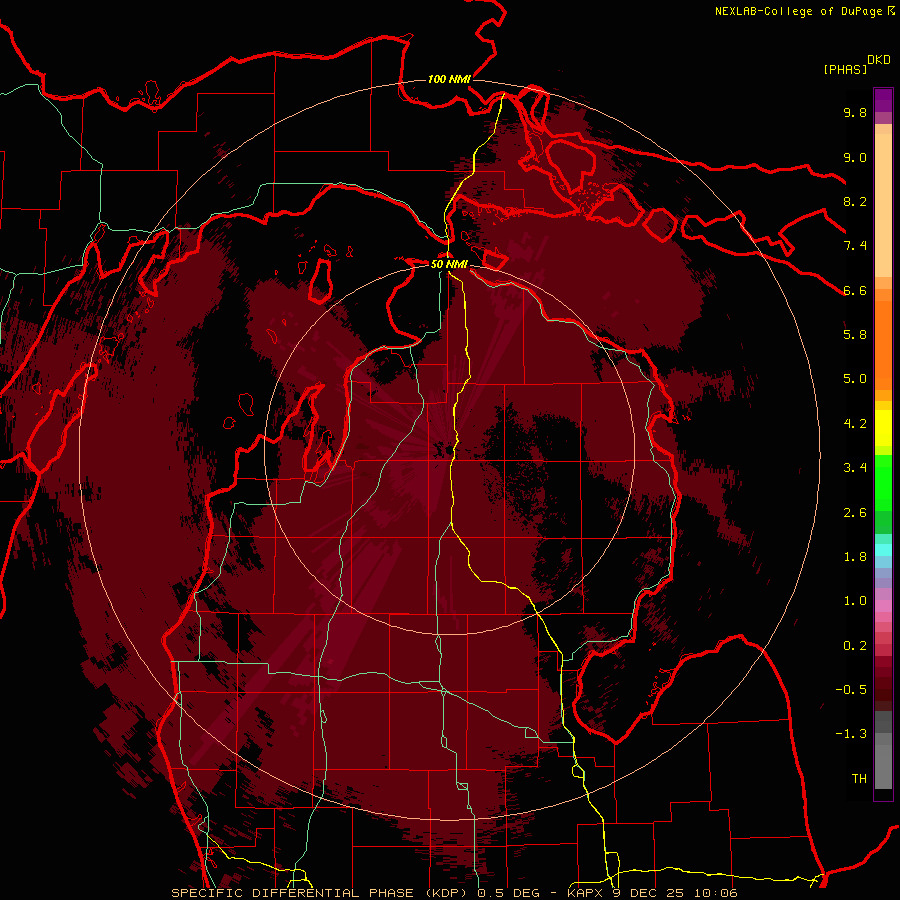
Task: Select the -0.5 scale value
Action: (851, 690)
